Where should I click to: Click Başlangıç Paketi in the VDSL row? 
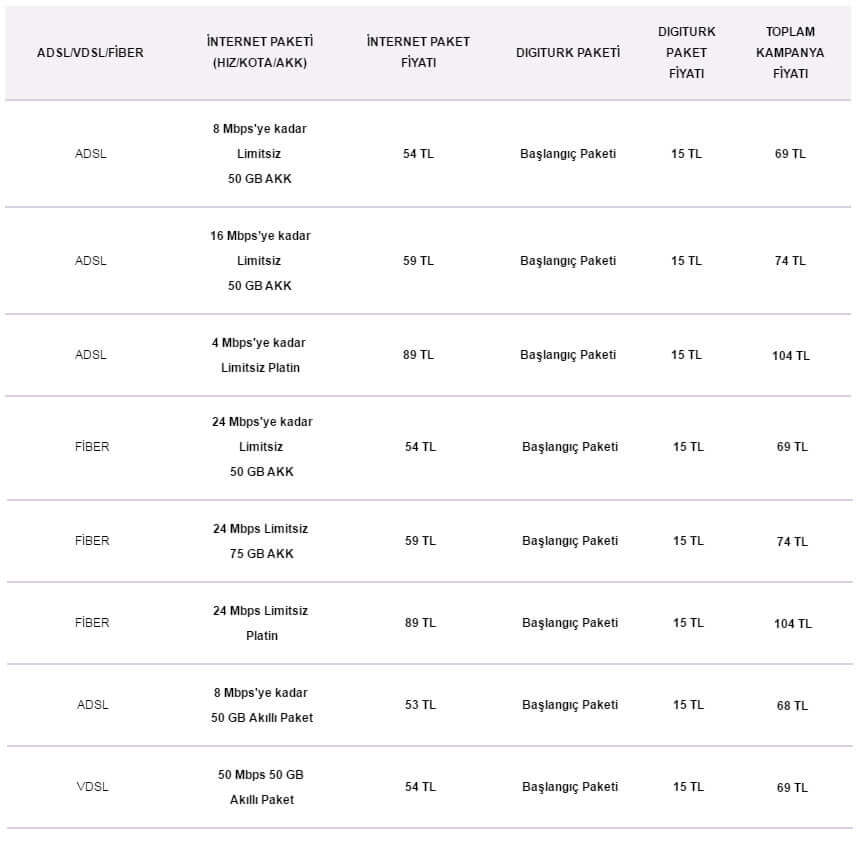[570, 787]
